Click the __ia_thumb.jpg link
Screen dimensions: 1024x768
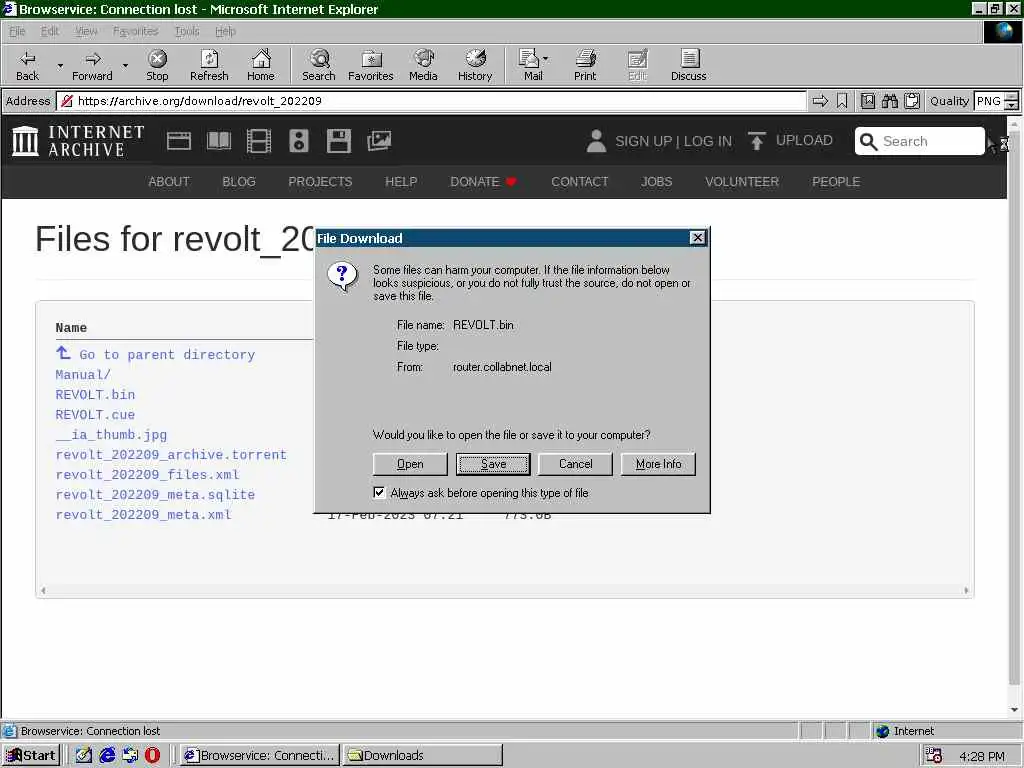point(111,434)
